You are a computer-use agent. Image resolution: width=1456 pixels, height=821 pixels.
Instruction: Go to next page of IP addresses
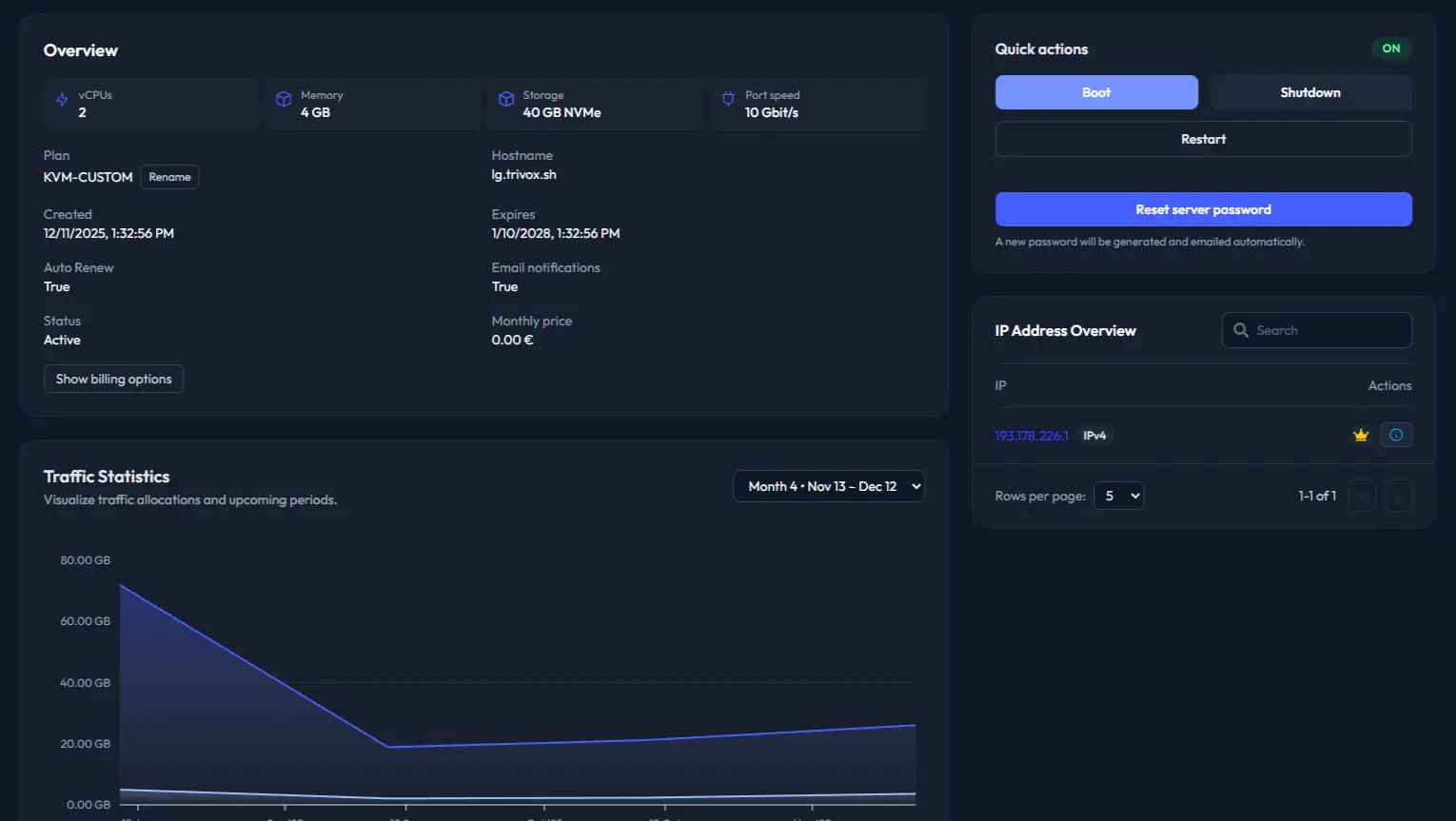[x=1398, y=496]
